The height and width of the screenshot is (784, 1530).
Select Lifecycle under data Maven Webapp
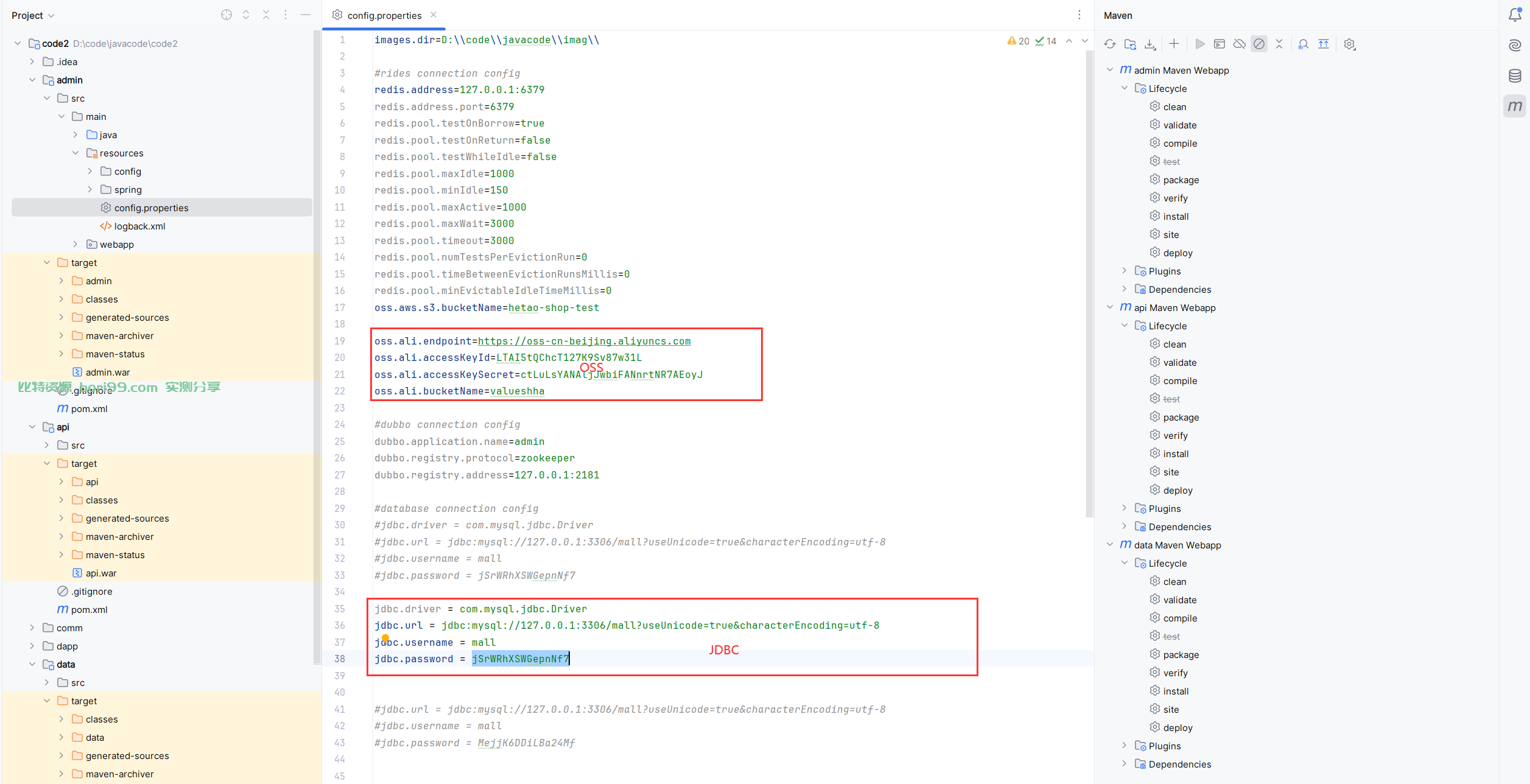click(x=1167, y=563)
